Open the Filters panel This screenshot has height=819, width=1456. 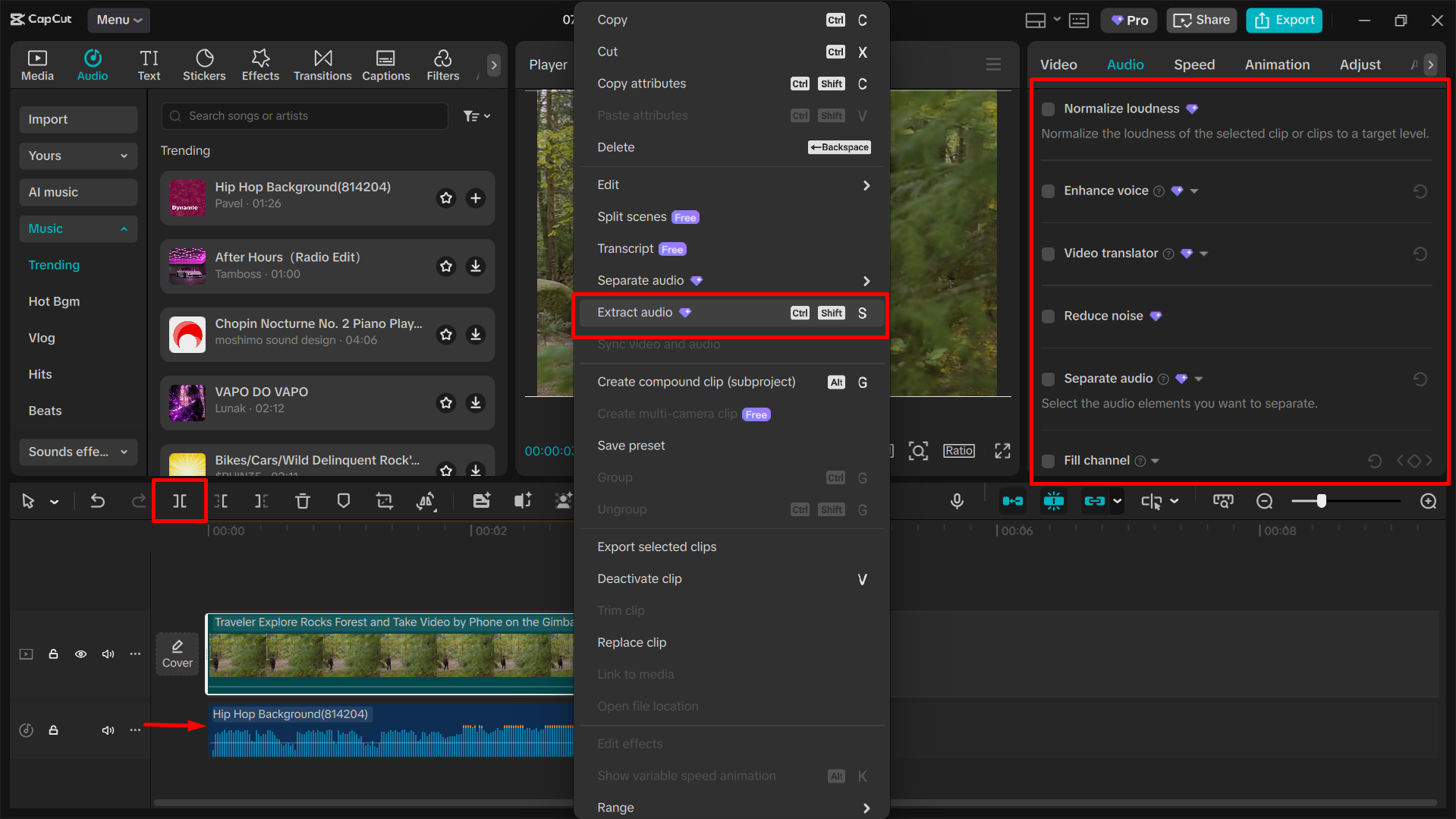coord(443,65)
